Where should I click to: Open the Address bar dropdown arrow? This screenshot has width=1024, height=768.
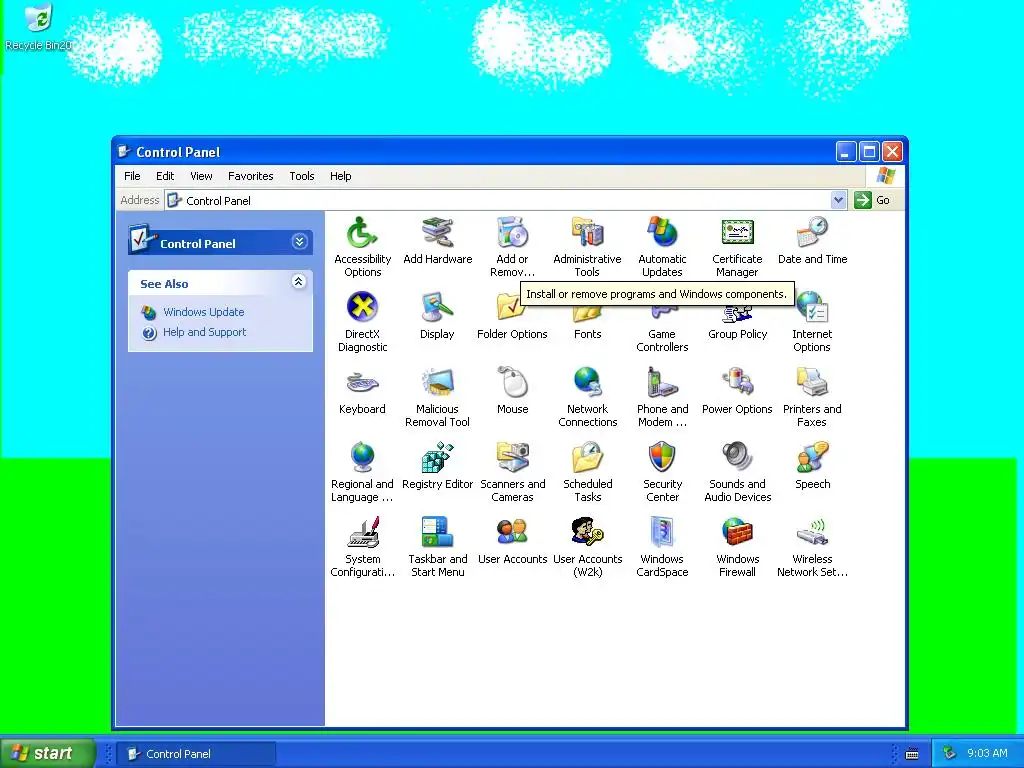click(x=839, y=200)
